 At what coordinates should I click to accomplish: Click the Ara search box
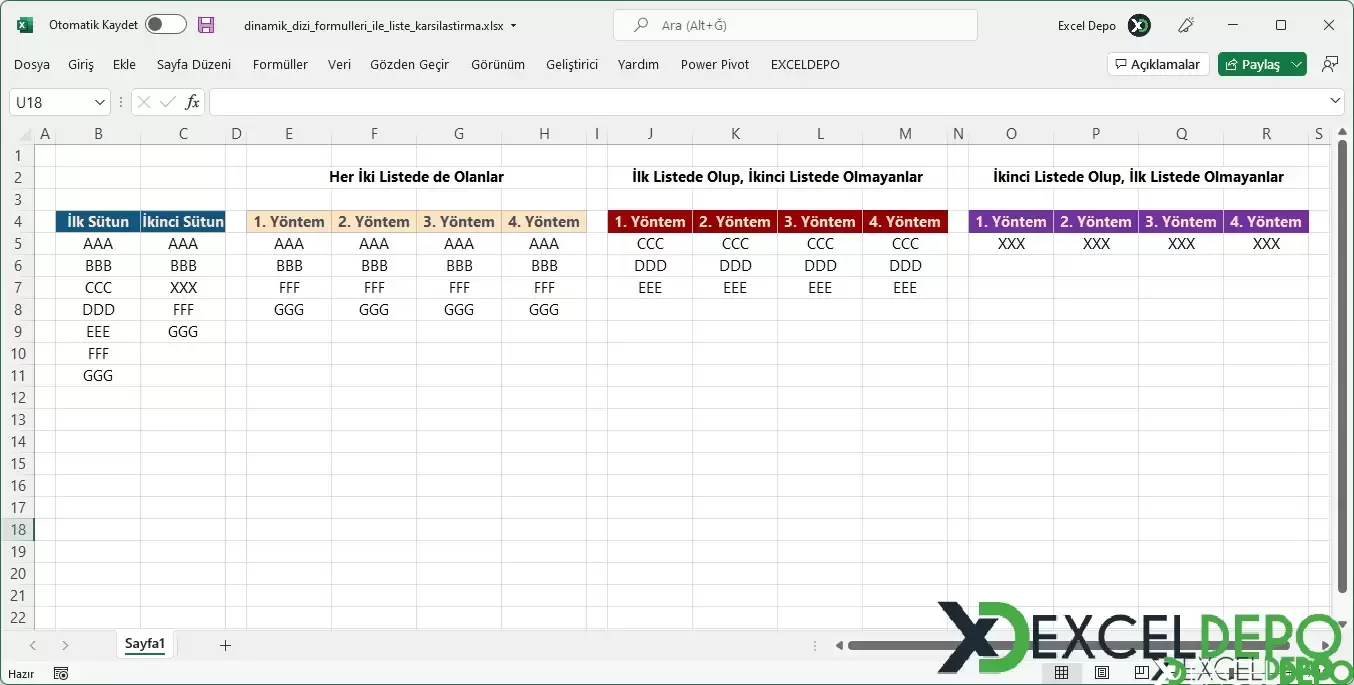point(795,25)
